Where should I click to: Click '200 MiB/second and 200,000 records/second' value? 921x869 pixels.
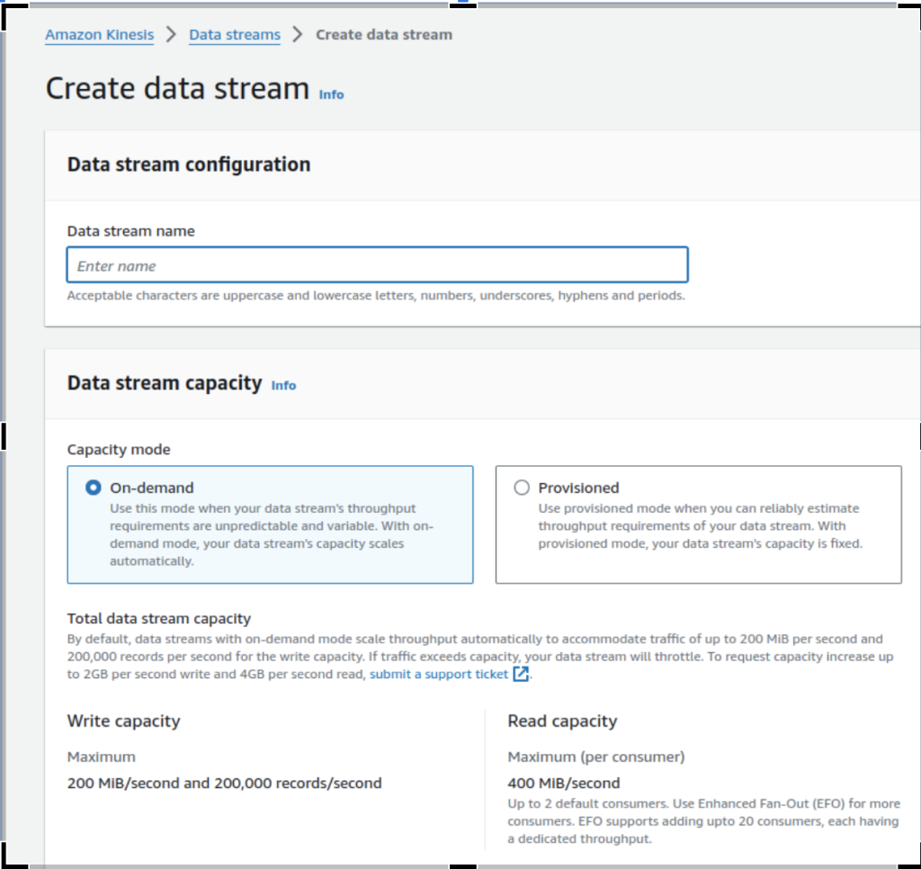click(224, 783)
